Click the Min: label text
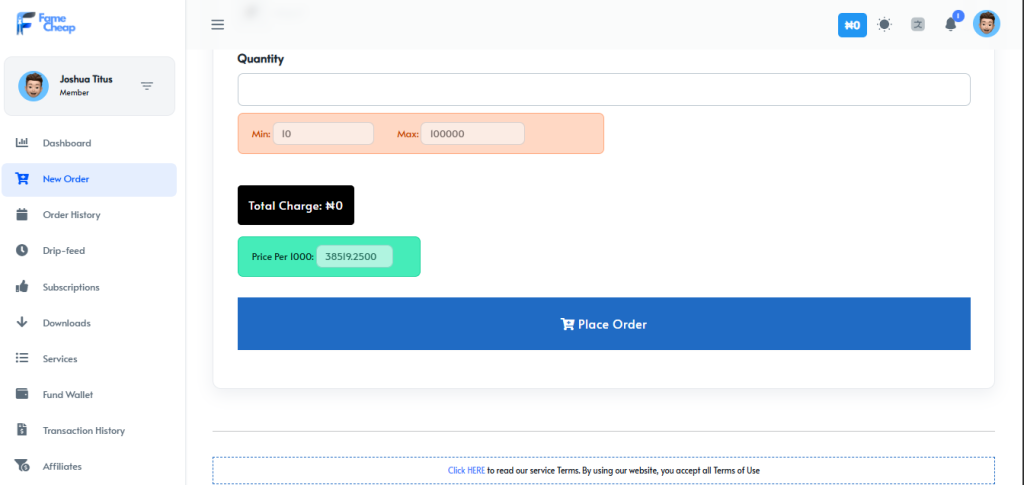Image resolution: width=1024 pixels, height=485 pixels. point(261,134)
